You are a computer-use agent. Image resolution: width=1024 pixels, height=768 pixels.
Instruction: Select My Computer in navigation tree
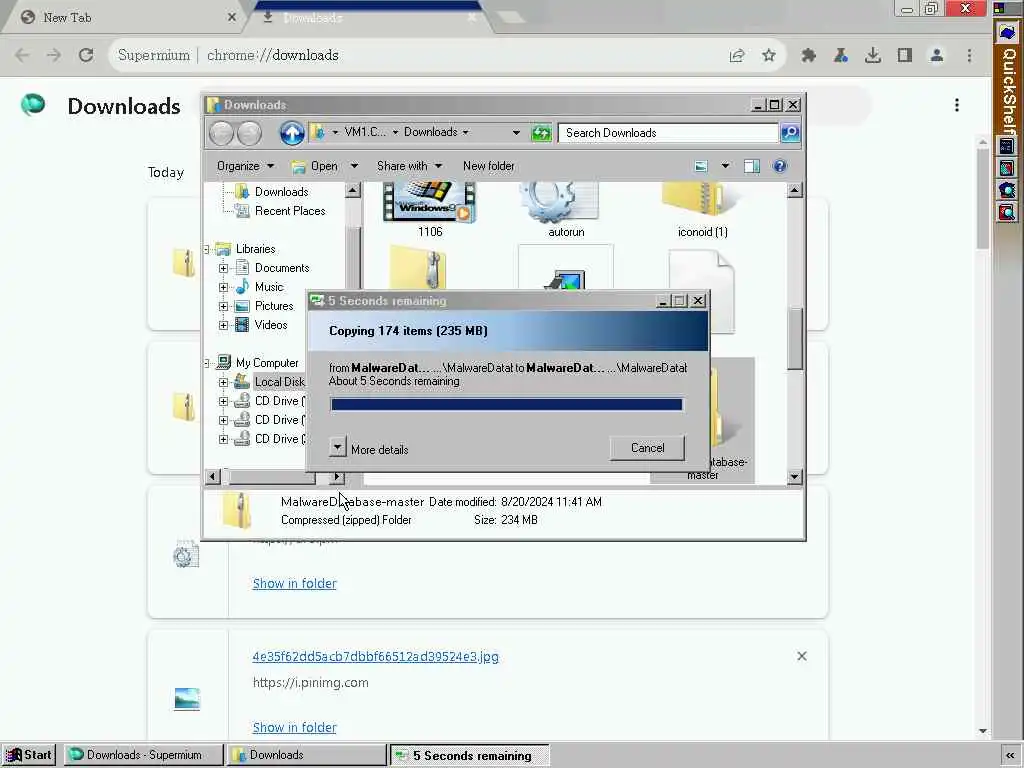click(267, 362)
